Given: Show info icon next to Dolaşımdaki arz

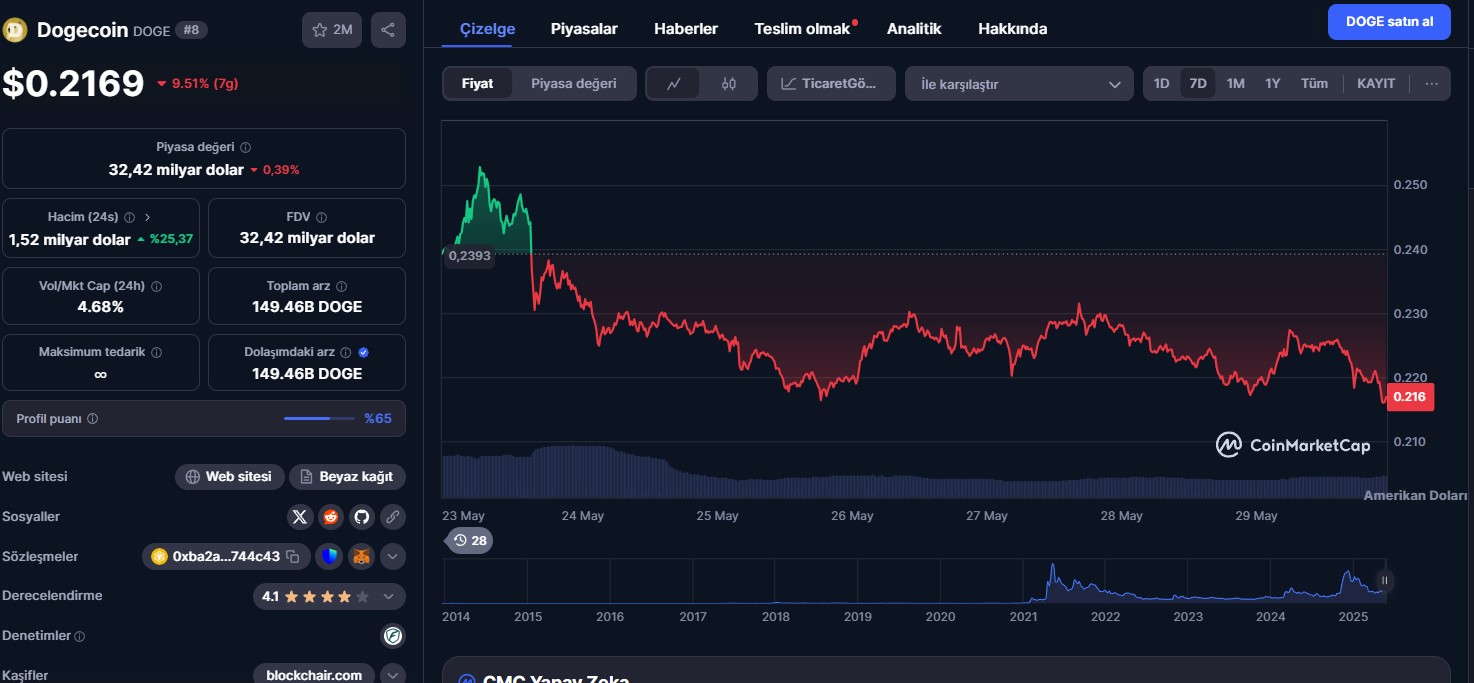Looking at the screenshot, I should click(346, 352).
